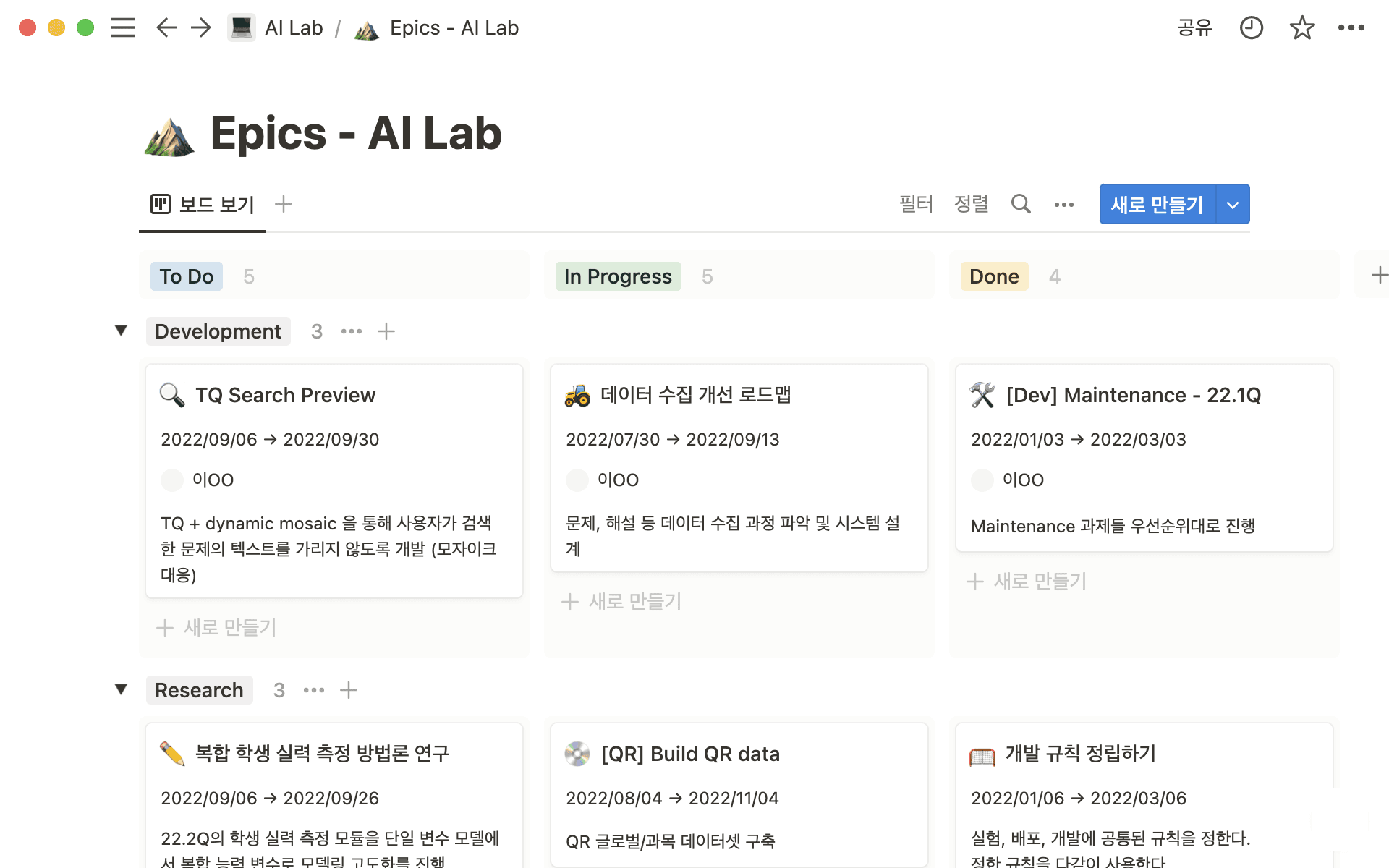The height and width of the screenshot is (868, 1389).
Task: Select the 보드 보기 tab
Action: pos(203,205)
